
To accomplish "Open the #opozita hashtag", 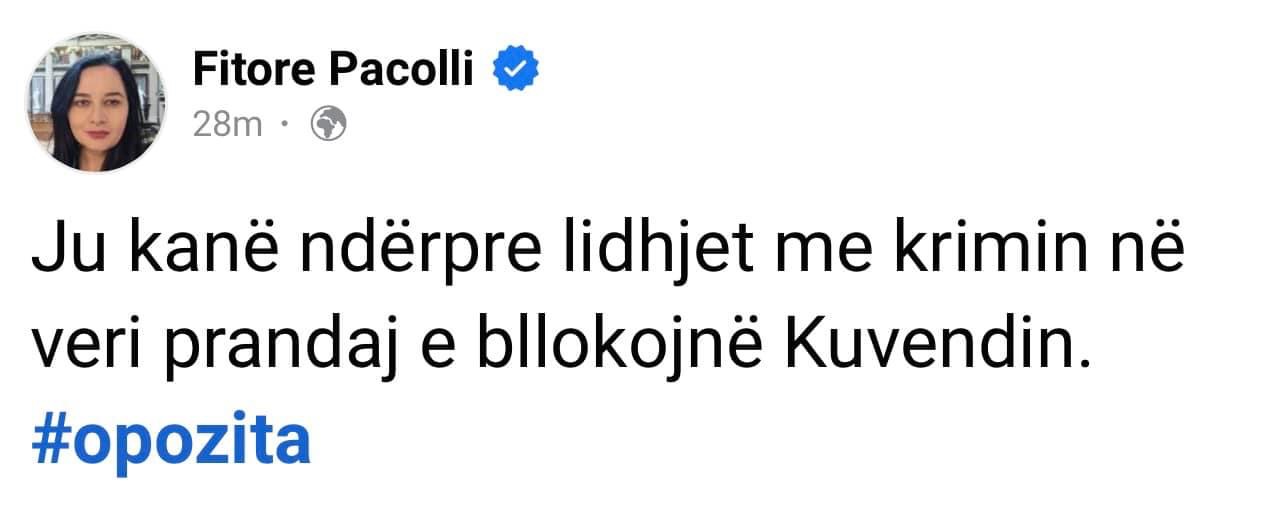I will tap(171, 440).
